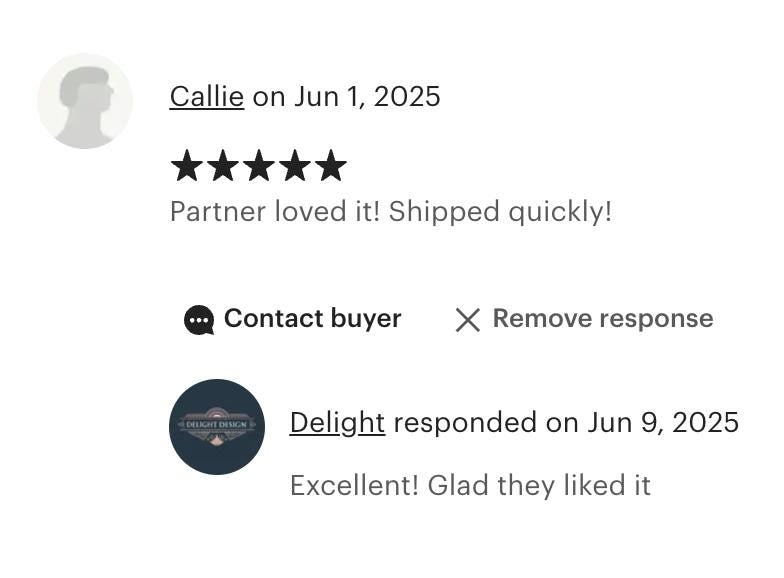Click the seller reply "Excellent! Glad they liked it"

(470, 486)
